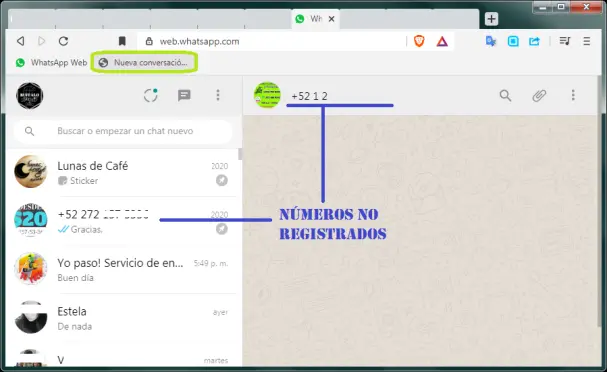607x372 pixels.
Task: Open your own profile picture in WhatsApp
Action: tap(30, 96)
